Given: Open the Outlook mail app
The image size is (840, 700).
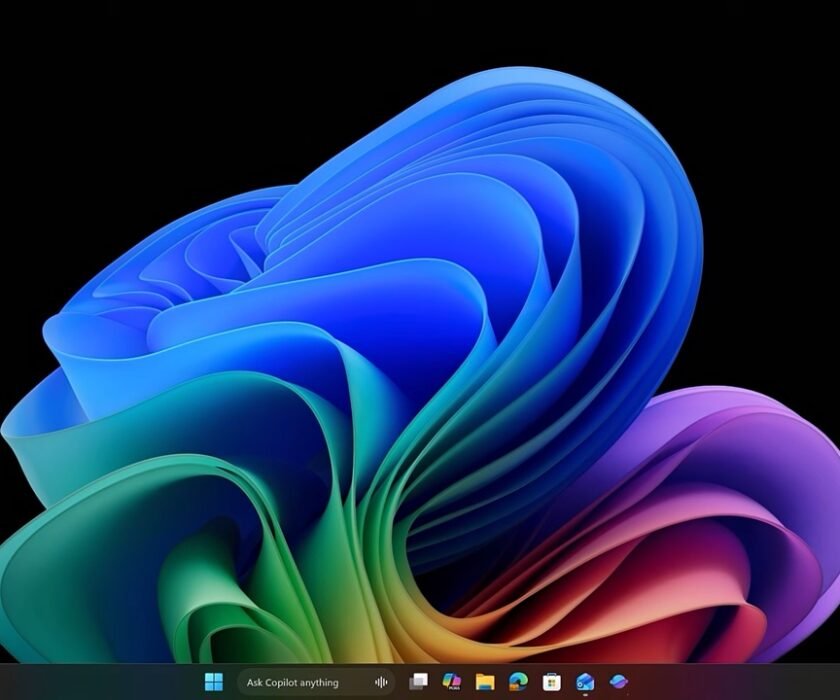Looking at the screenshot, I should click(x=585, y=682).
